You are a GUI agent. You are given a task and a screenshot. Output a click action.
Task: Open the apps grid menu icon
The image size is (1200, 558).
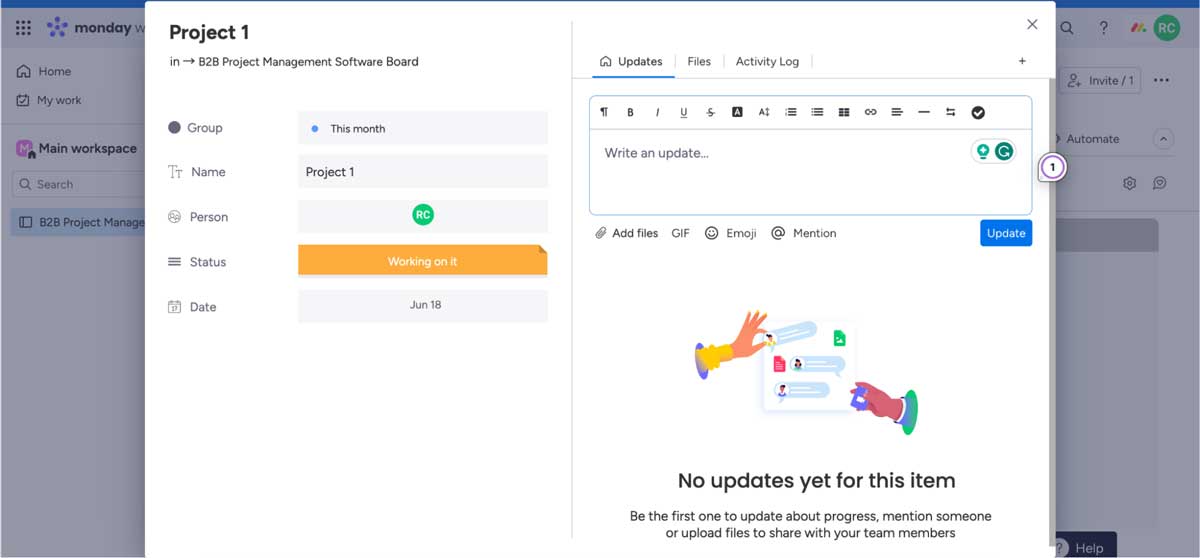[x=23, y=28]
